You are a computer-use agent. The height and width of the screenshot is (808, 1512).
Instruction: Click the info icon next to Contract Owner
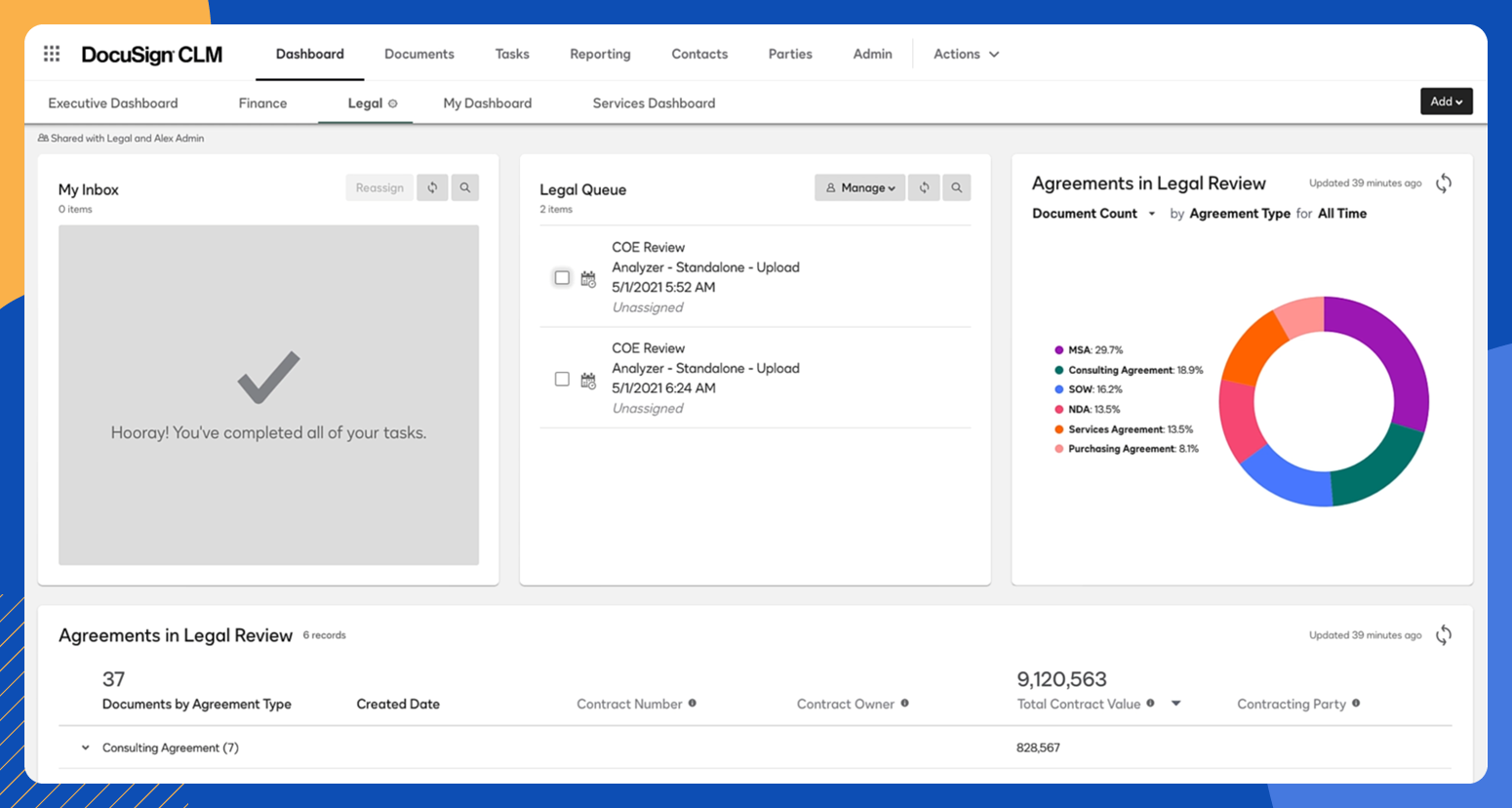coord(904,704)
